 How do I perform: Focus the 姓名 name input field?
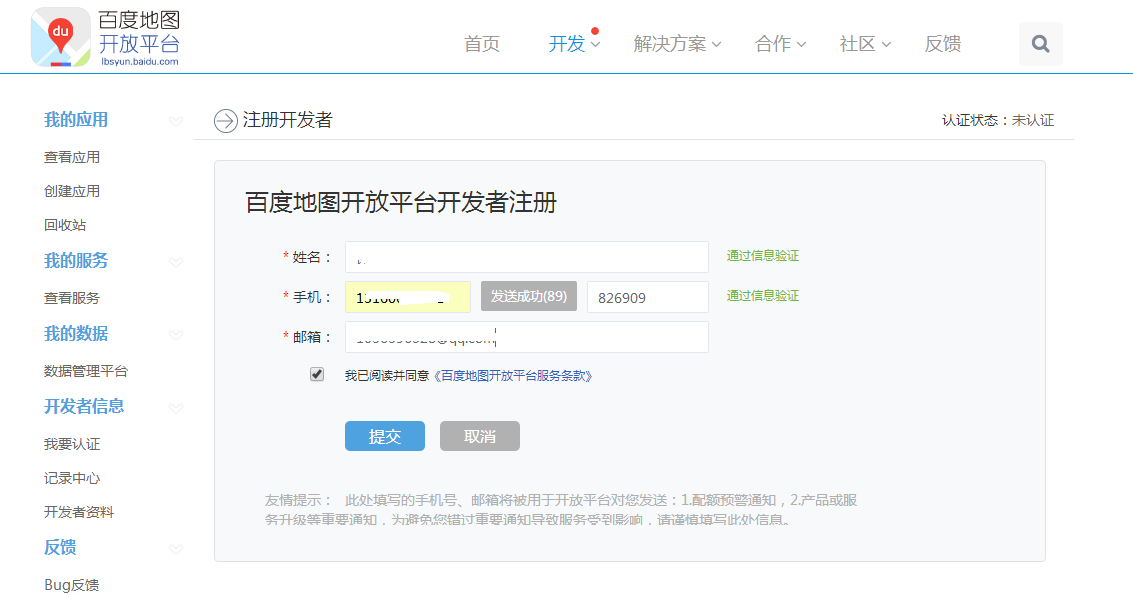coord(527,257)
